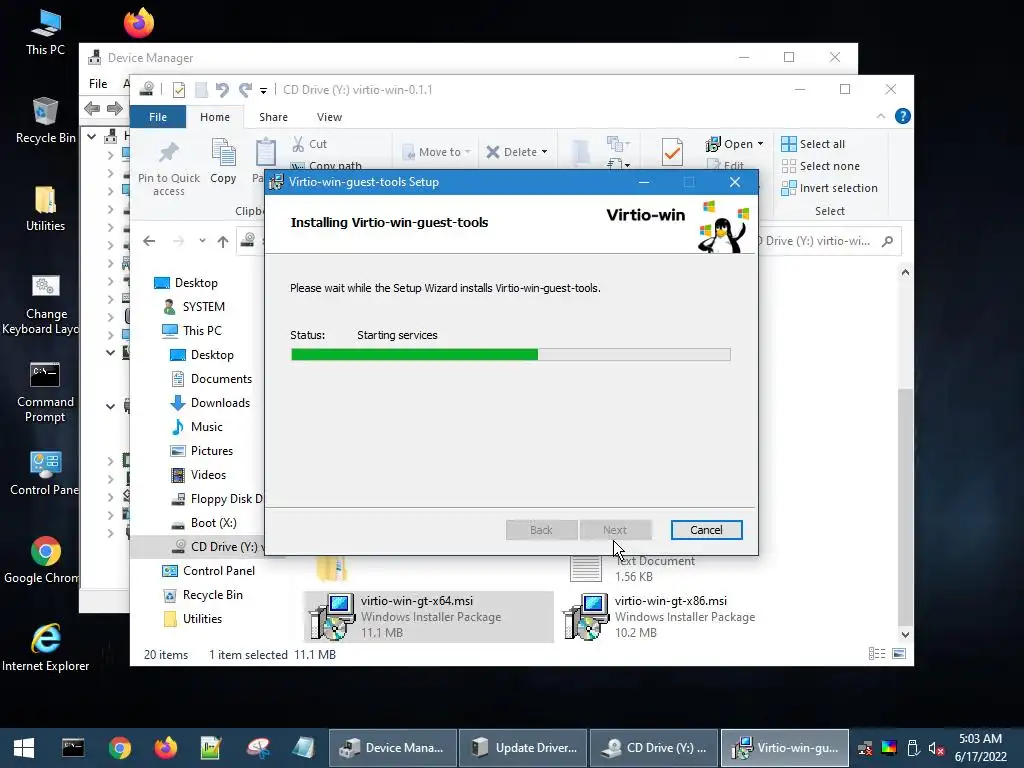Expand the Open dropdown arrow in ribbon
This screenshot has height=768, width=1024.
(x=760, y=144)
